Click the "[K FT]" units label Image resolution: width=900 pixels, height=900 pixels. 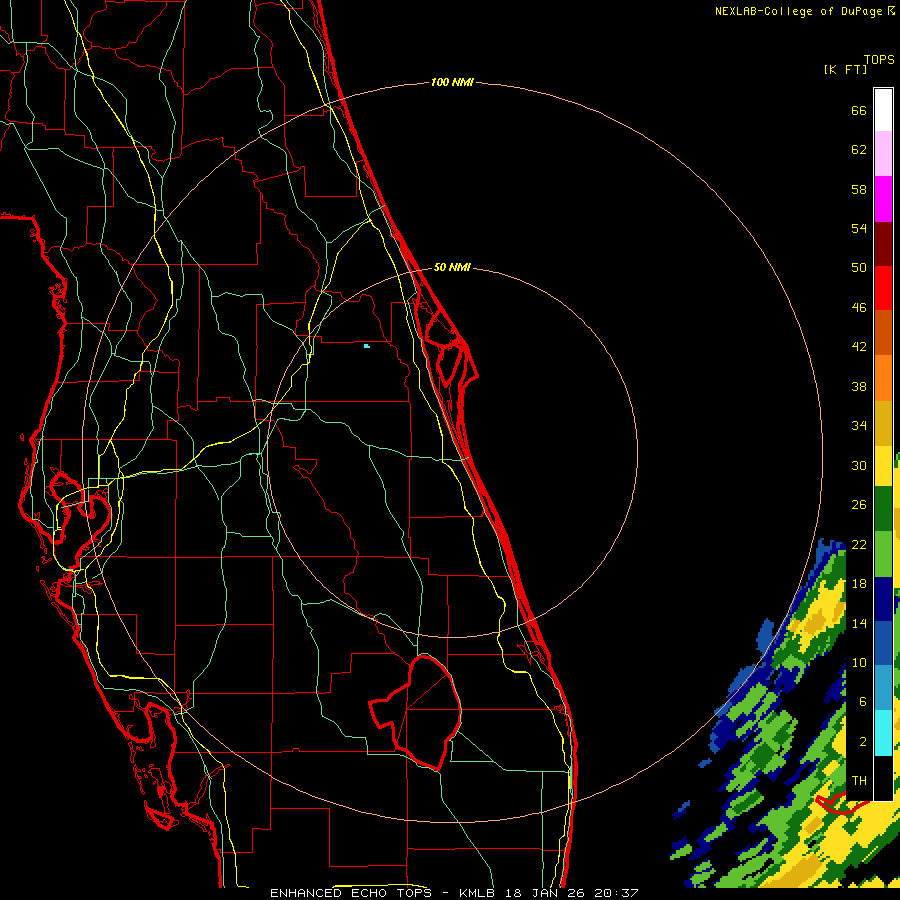(845, 69)
